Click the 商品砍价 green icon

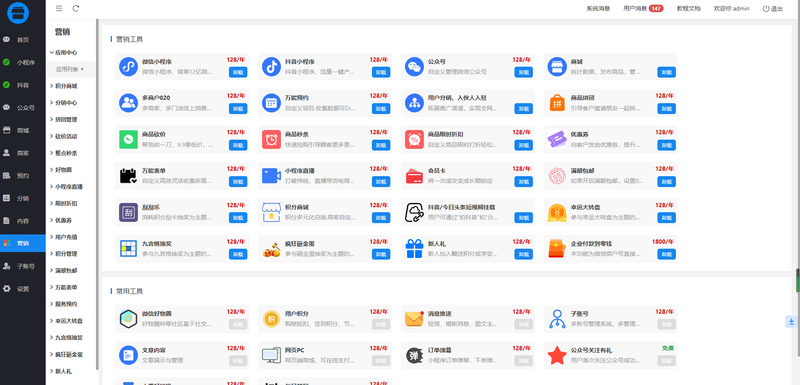pos(129,139)
